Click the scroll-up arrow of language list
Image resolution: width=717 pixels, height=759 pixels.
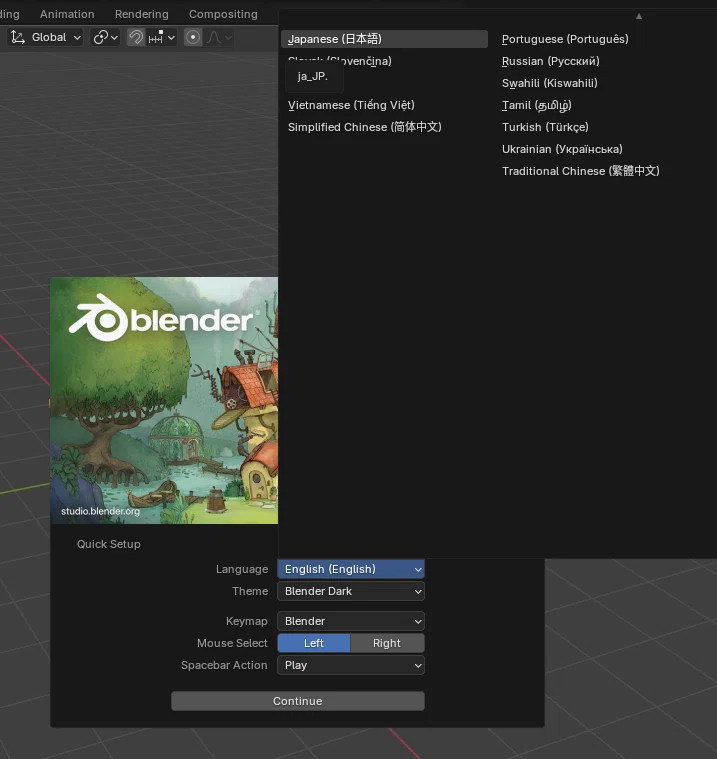[x=639, y=16]
